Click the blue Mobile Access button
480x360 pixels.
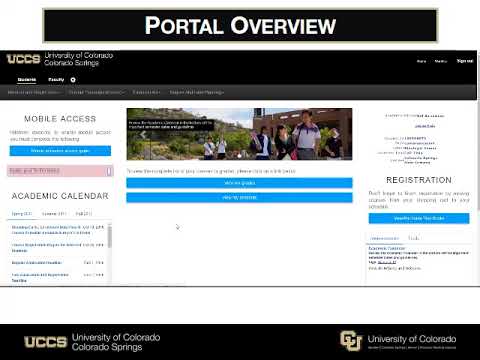pyautogui.click(x=60, y=151)
